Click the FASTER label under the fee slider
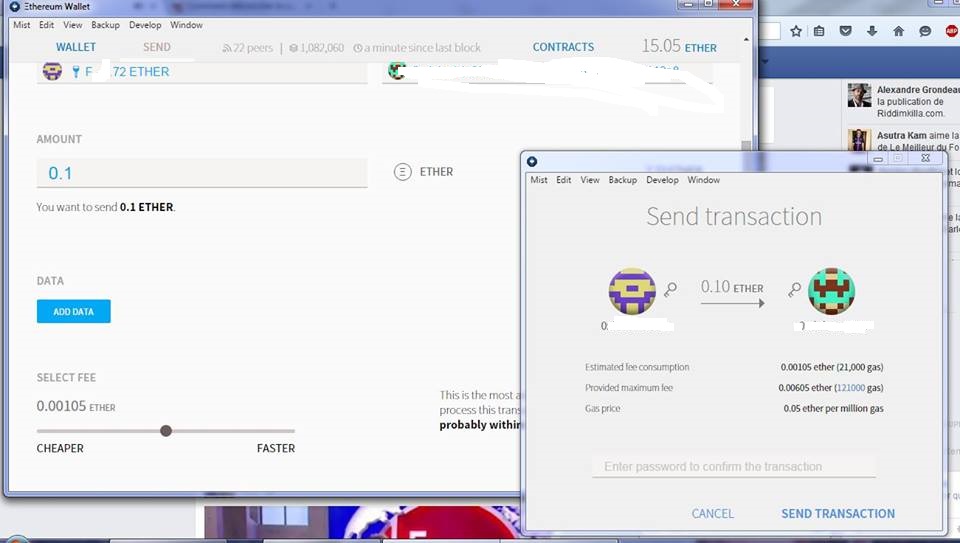This screenshot has height=543, width=960. [276, 448]
